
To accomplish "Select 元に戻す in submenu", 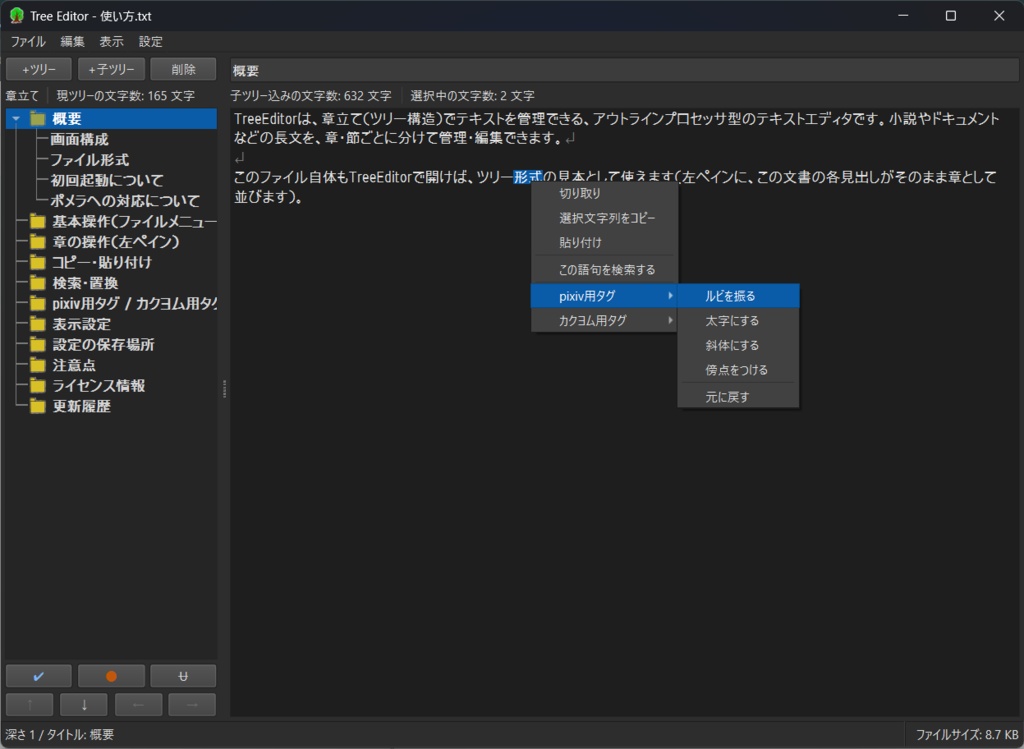I will pyautogui.click(x=738, y=397).
